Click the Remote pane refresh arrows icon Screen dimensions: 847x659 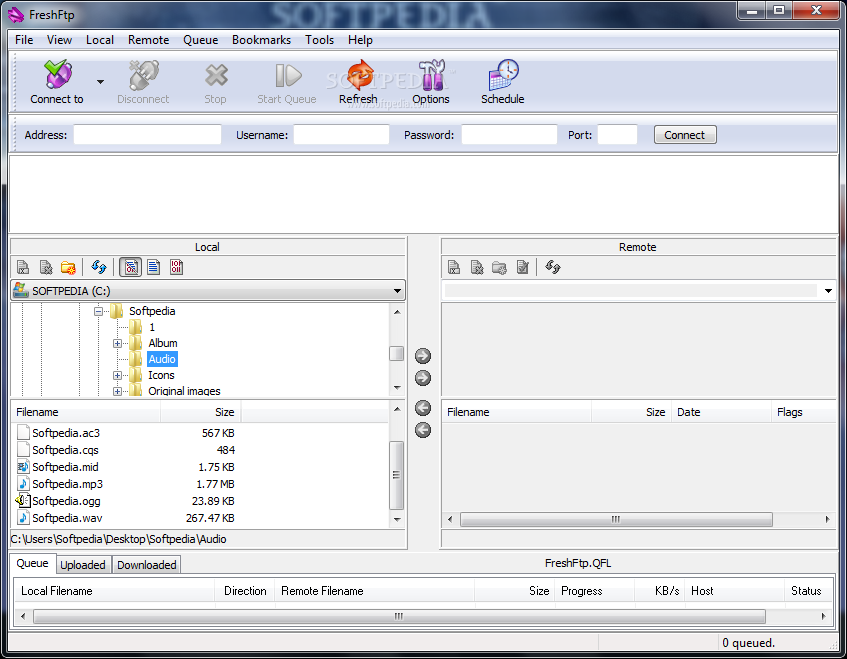tap(553, 267)
